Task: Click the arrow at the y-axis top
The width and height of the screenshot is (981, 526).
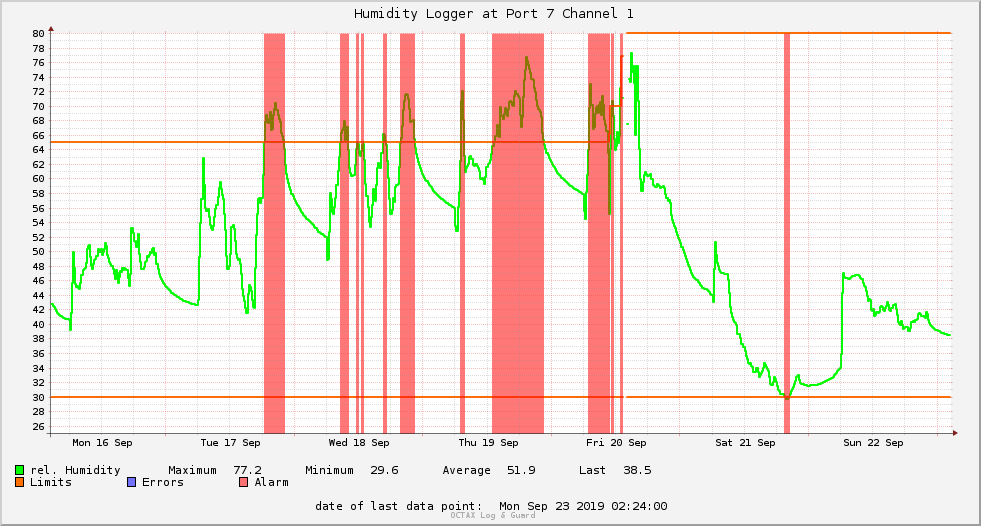Action: pyautogui.click(x=51, y=29)
